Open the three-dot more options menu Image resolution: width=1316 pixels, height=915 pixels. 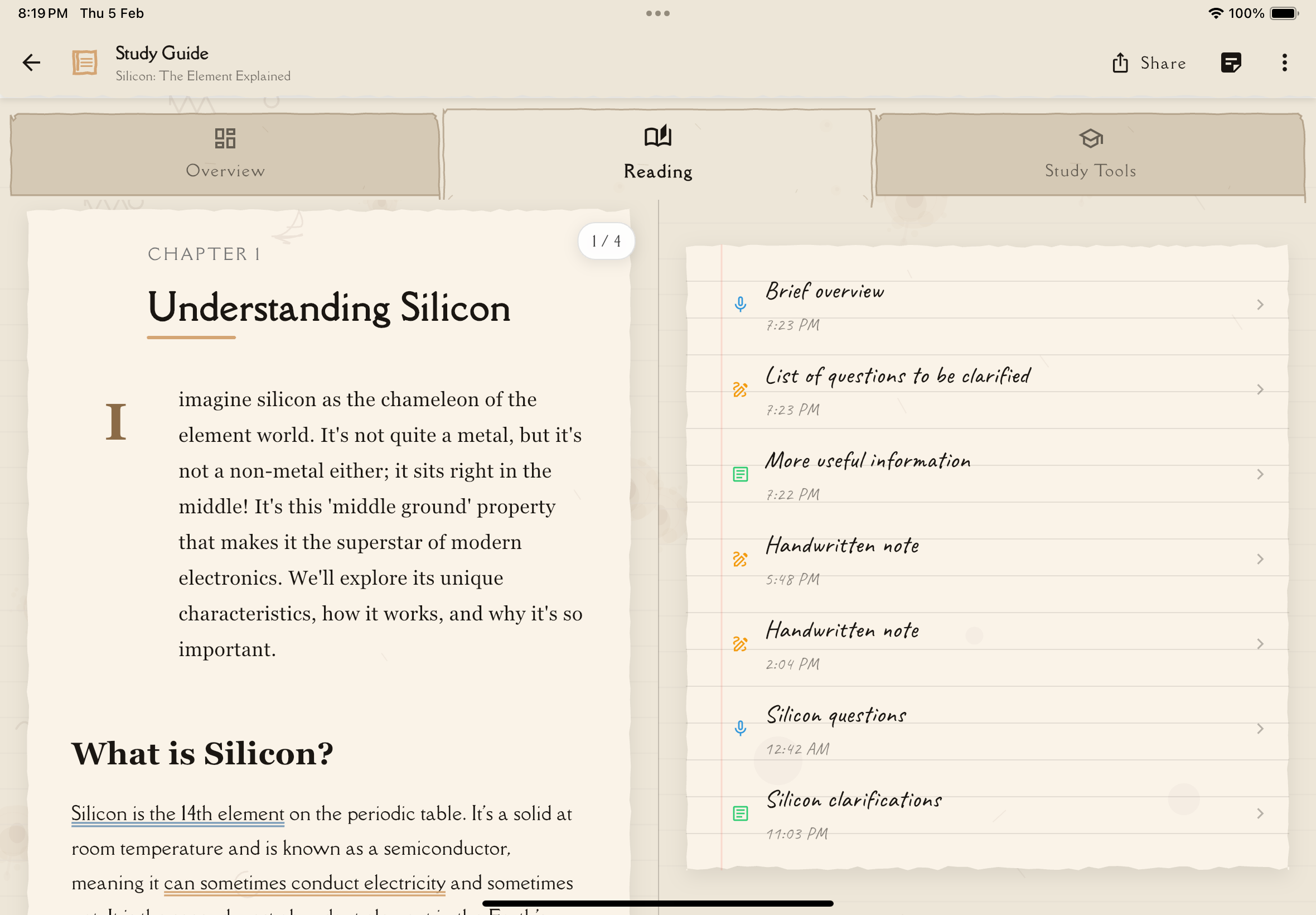(1284, 62)
